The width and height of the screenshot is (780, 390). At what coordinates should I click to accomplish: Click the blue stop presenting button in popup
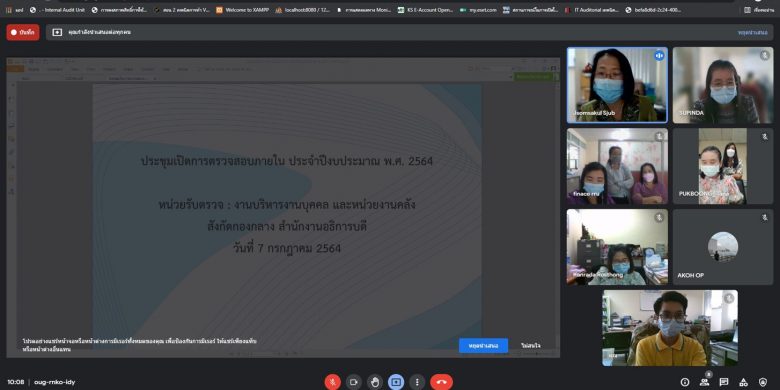tap(483, 345)
